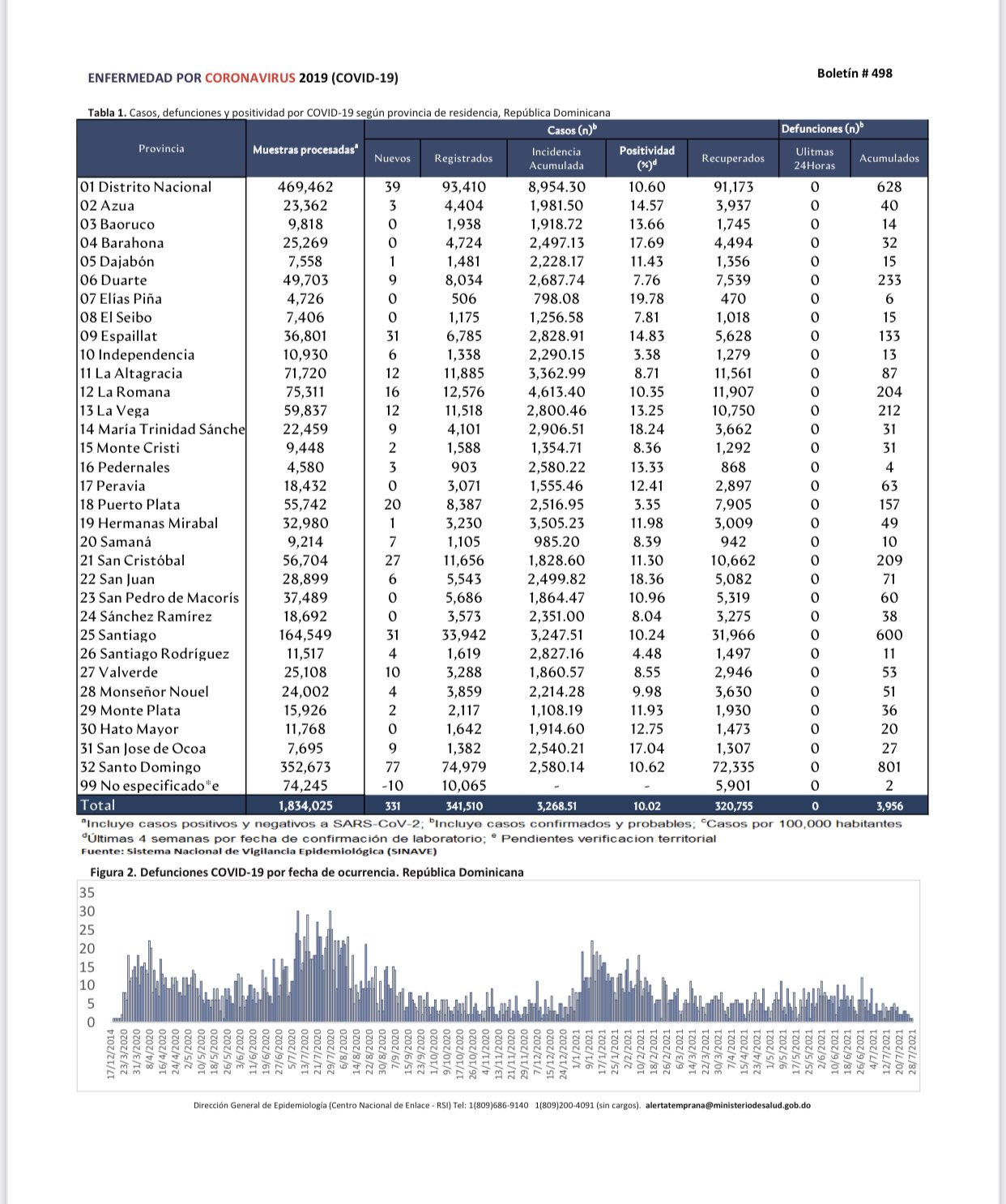Select the '24 Sánchez Ramírez' row name
Image resolution: width=1006 pixels, height=1204 pixels.
click(x=146, y=616)
